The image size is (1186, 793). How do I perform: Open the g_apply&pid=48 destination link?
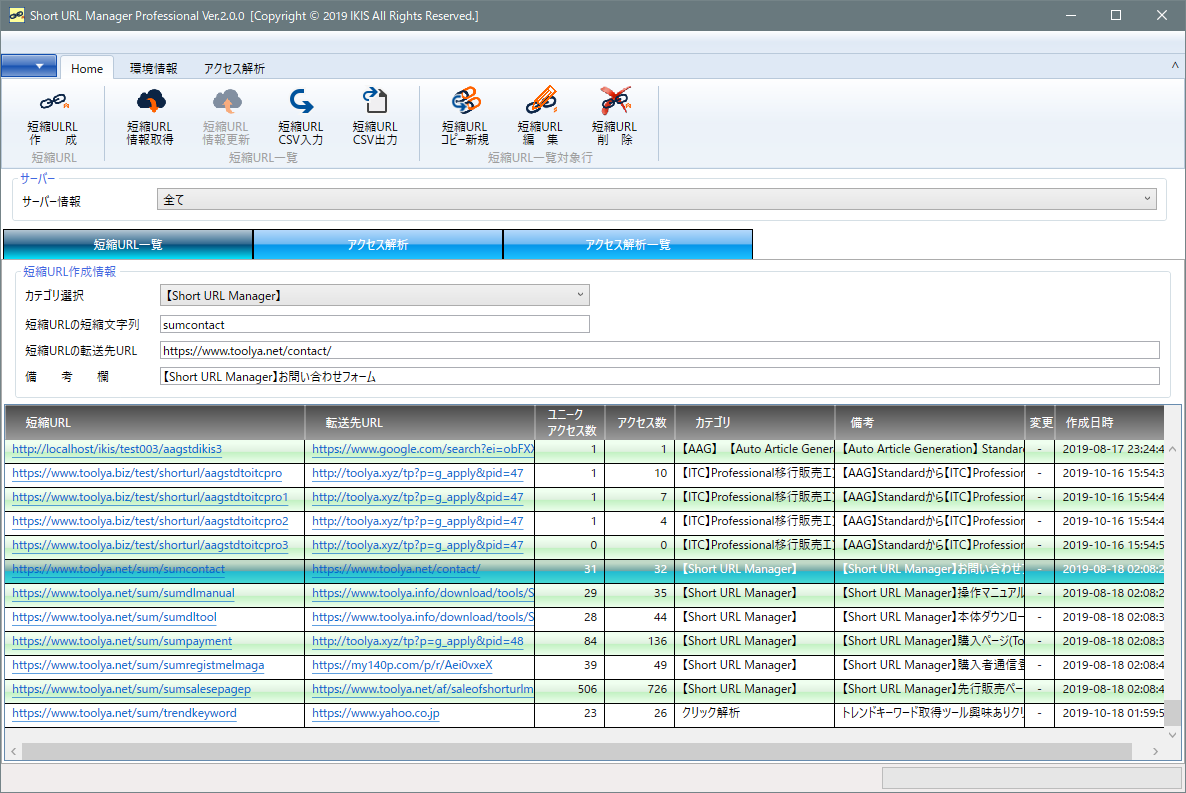[418, 641]
